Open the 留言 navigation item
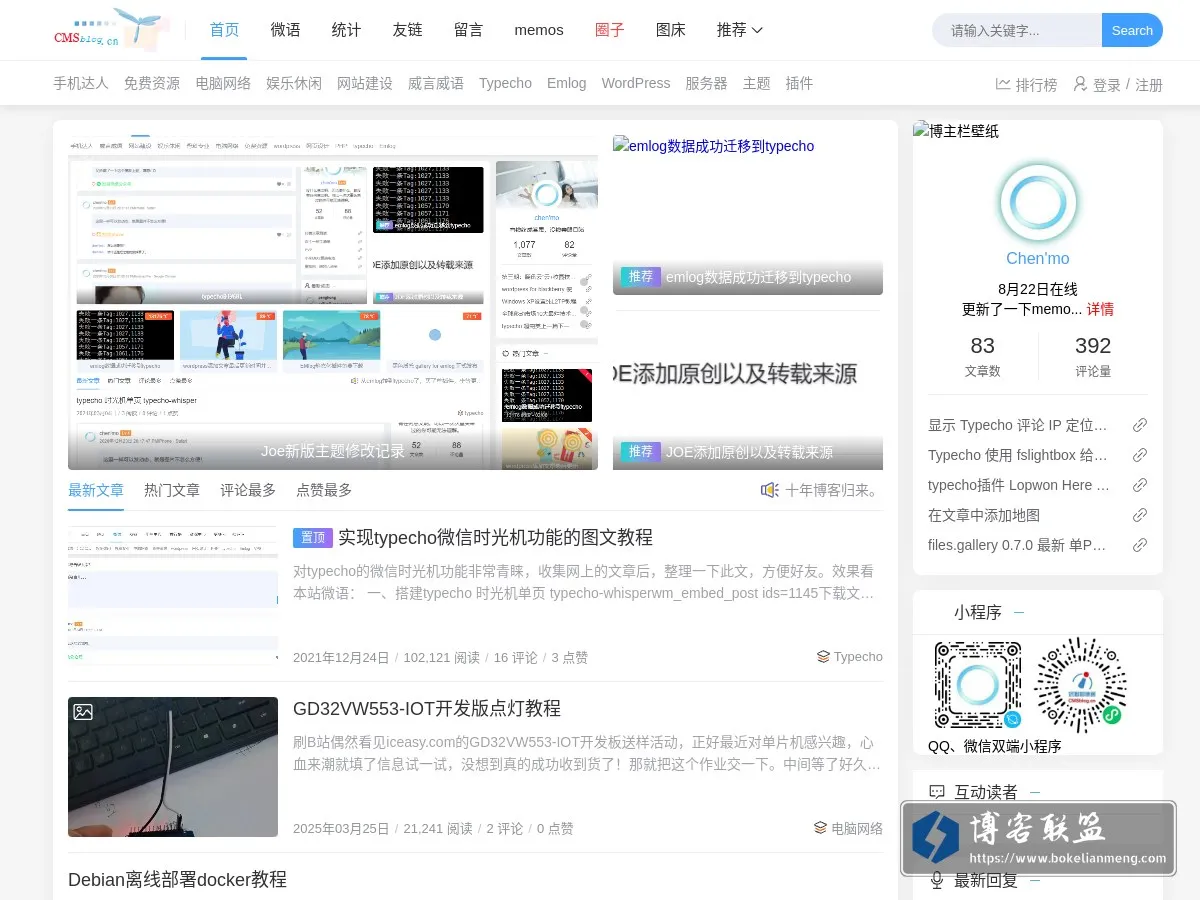 [468, 30]
